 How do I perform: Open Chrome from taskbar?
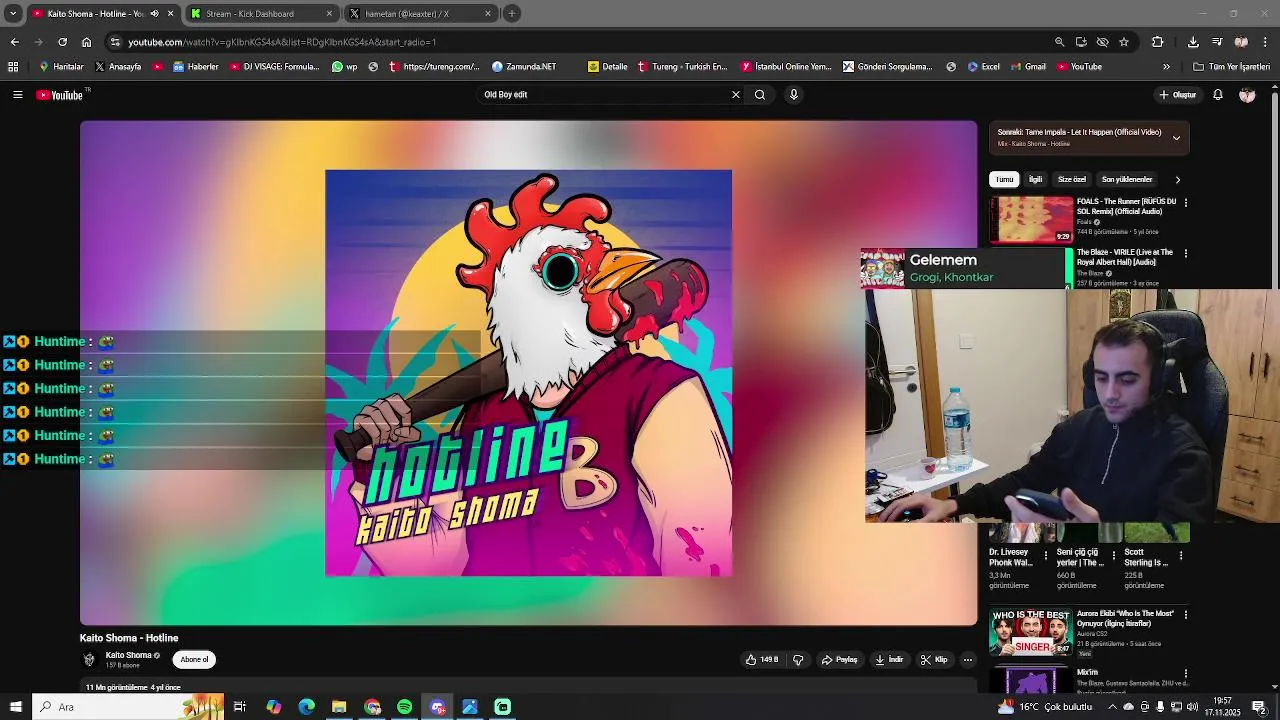(372, 707)
